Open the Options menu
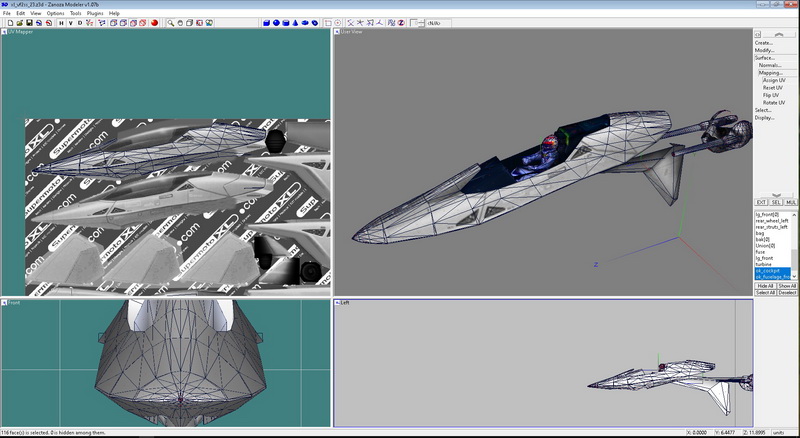 pos(56,13)
